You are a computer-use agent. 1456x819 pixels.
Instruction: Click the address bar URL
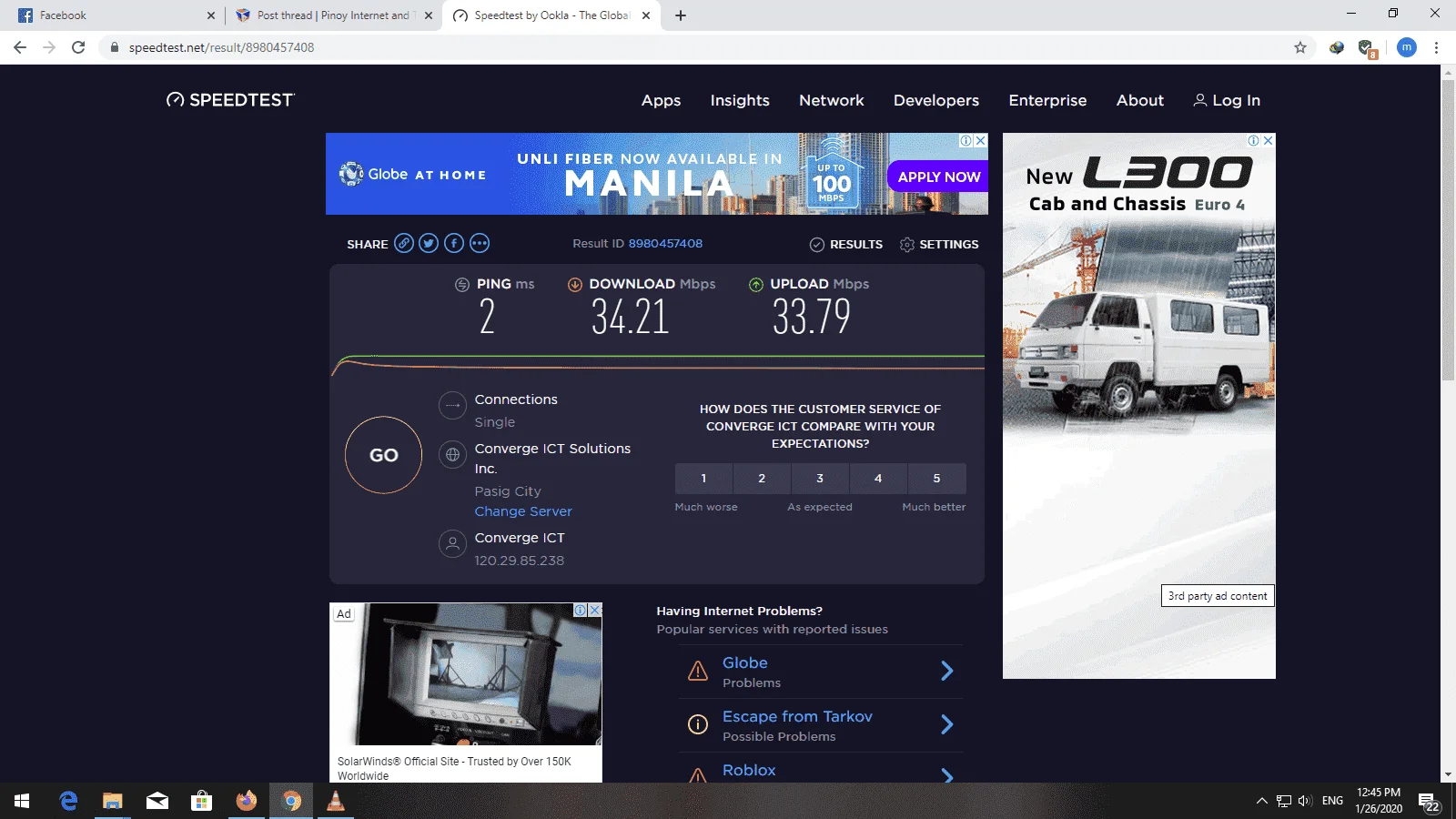pos(221,47)
